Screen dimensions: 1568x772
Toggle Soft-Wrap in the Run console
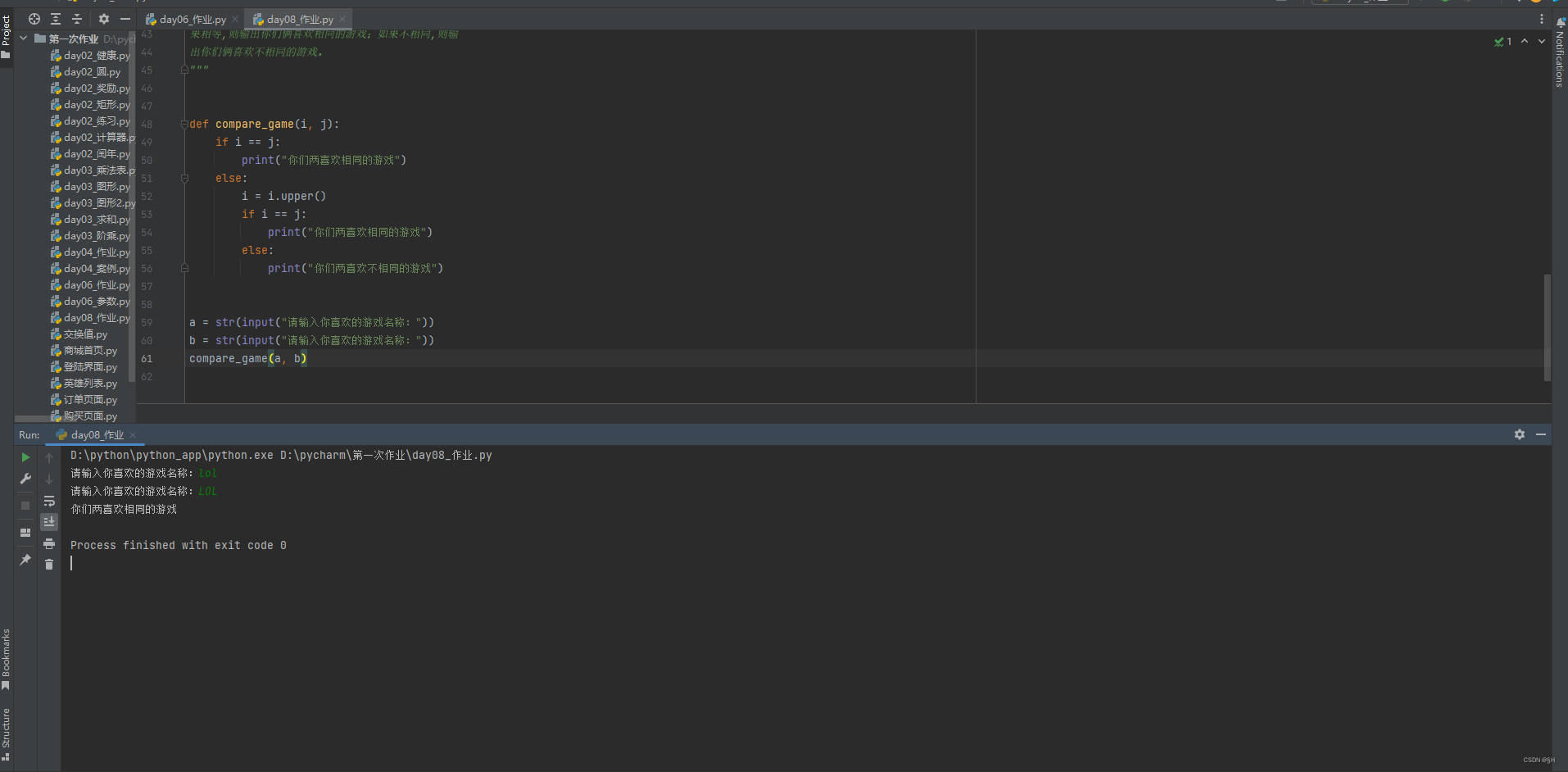(49, 501)
